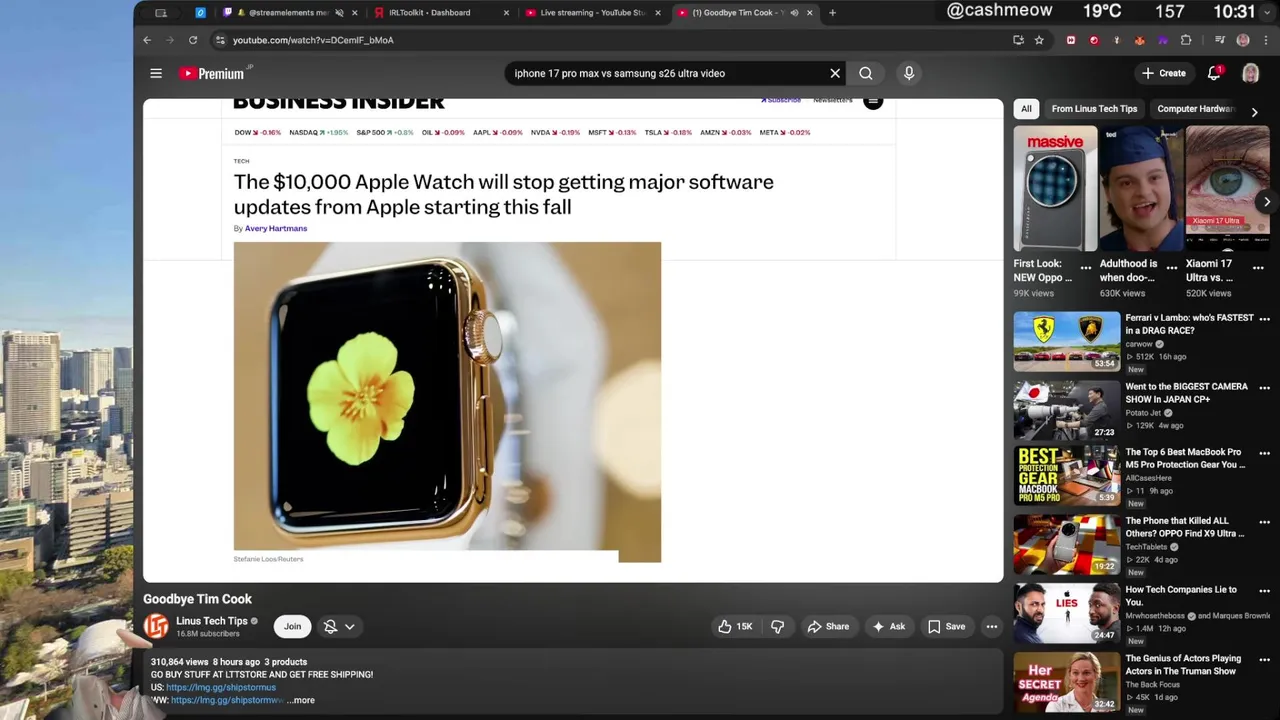Open the Linus Tech Tips channel name
1280x720 pixels.
click(x=212, y=621)
